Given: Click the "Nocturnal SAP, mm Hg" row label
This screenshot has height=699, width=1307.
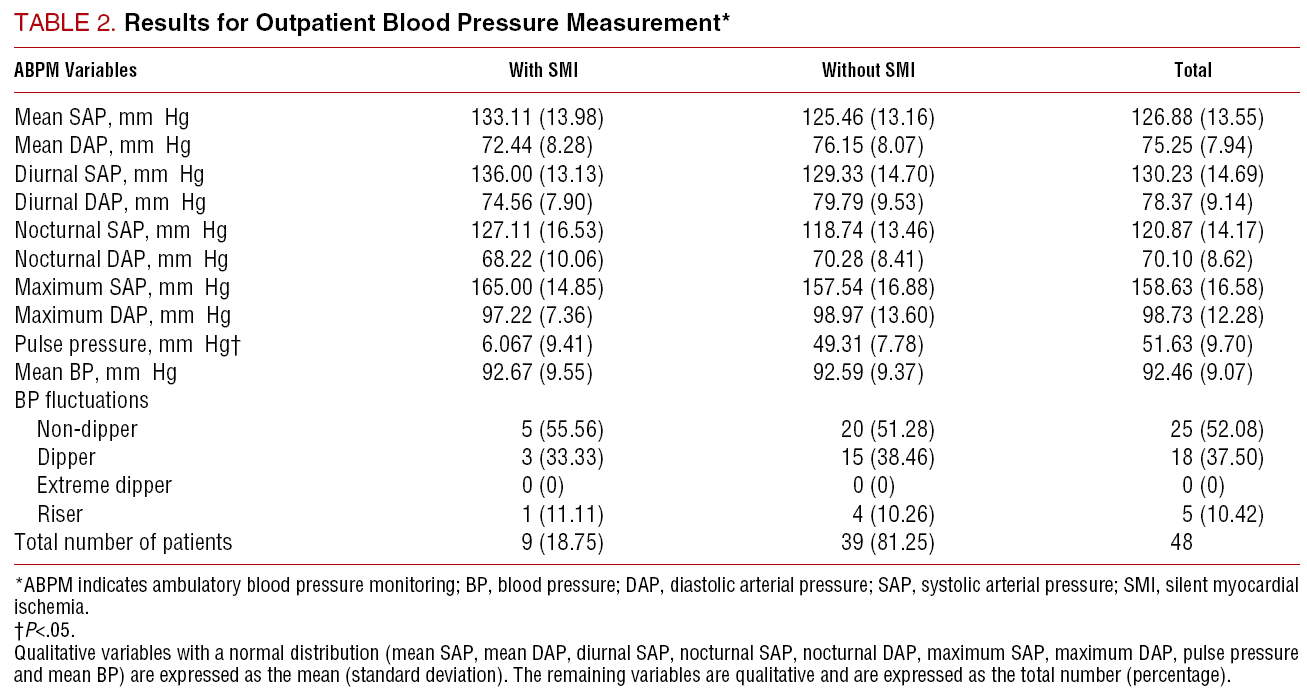Looking at the screenshot, I should [120, 231].
